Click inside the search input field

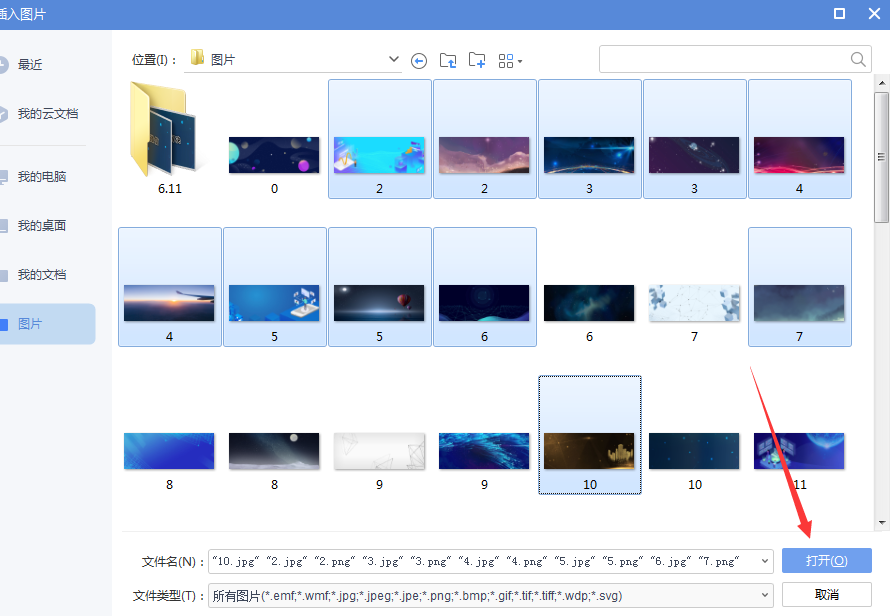(725, 59)
